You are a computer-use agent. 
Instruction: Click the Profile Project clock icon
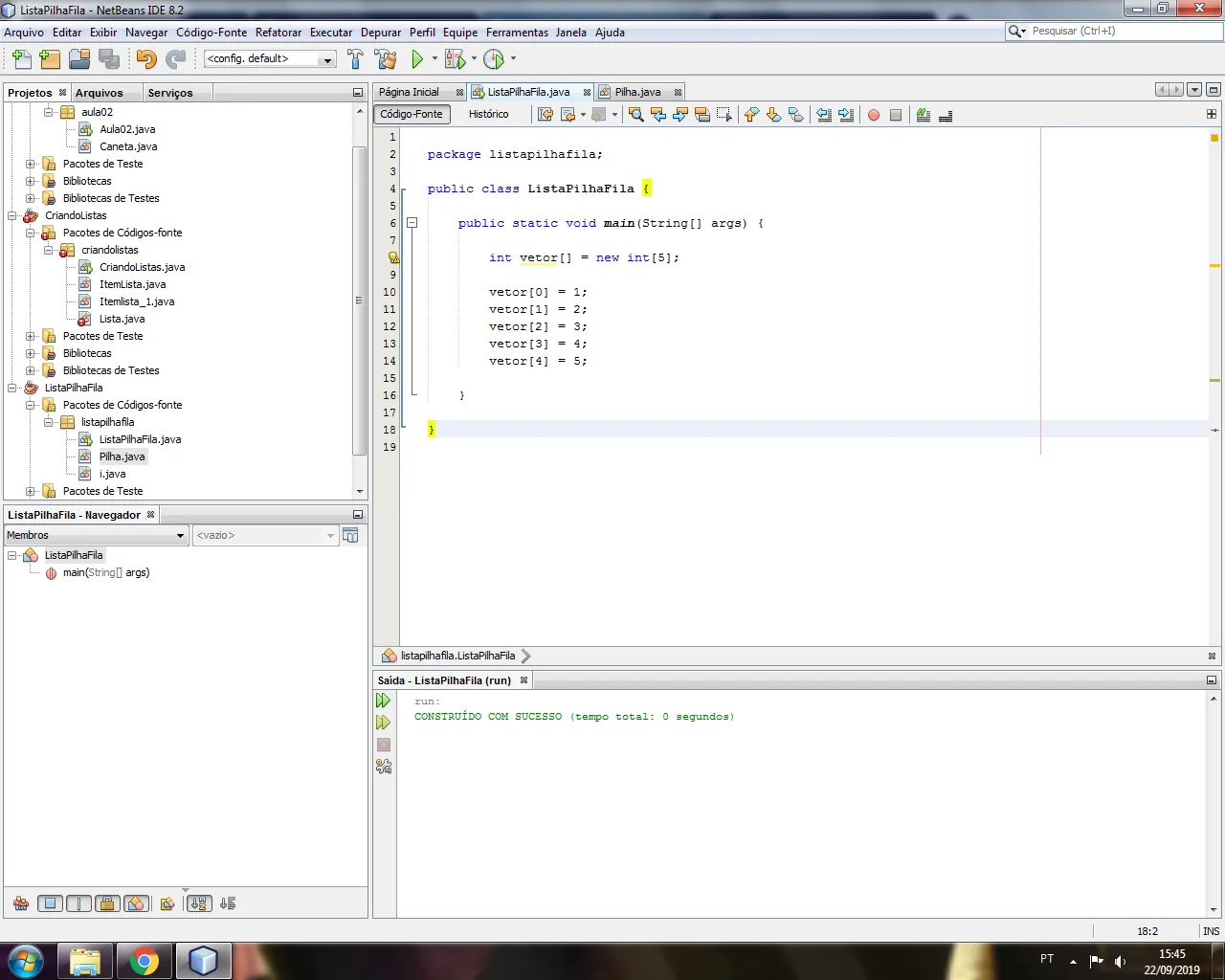tap(494, 59)
